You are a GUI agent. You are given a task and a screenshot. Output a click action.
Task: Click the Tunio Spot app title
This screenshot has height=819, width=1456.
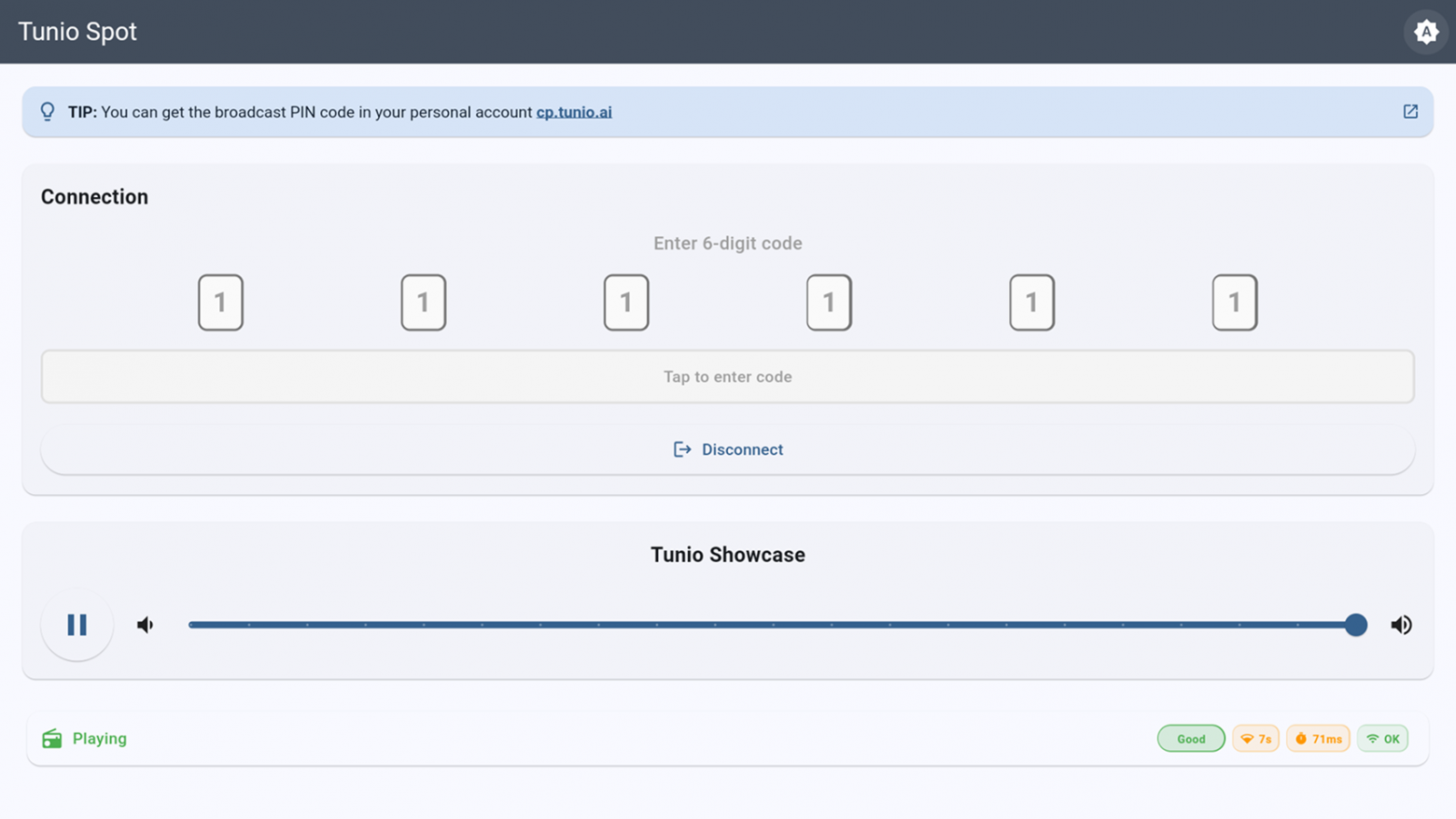[x=77, y=32]
